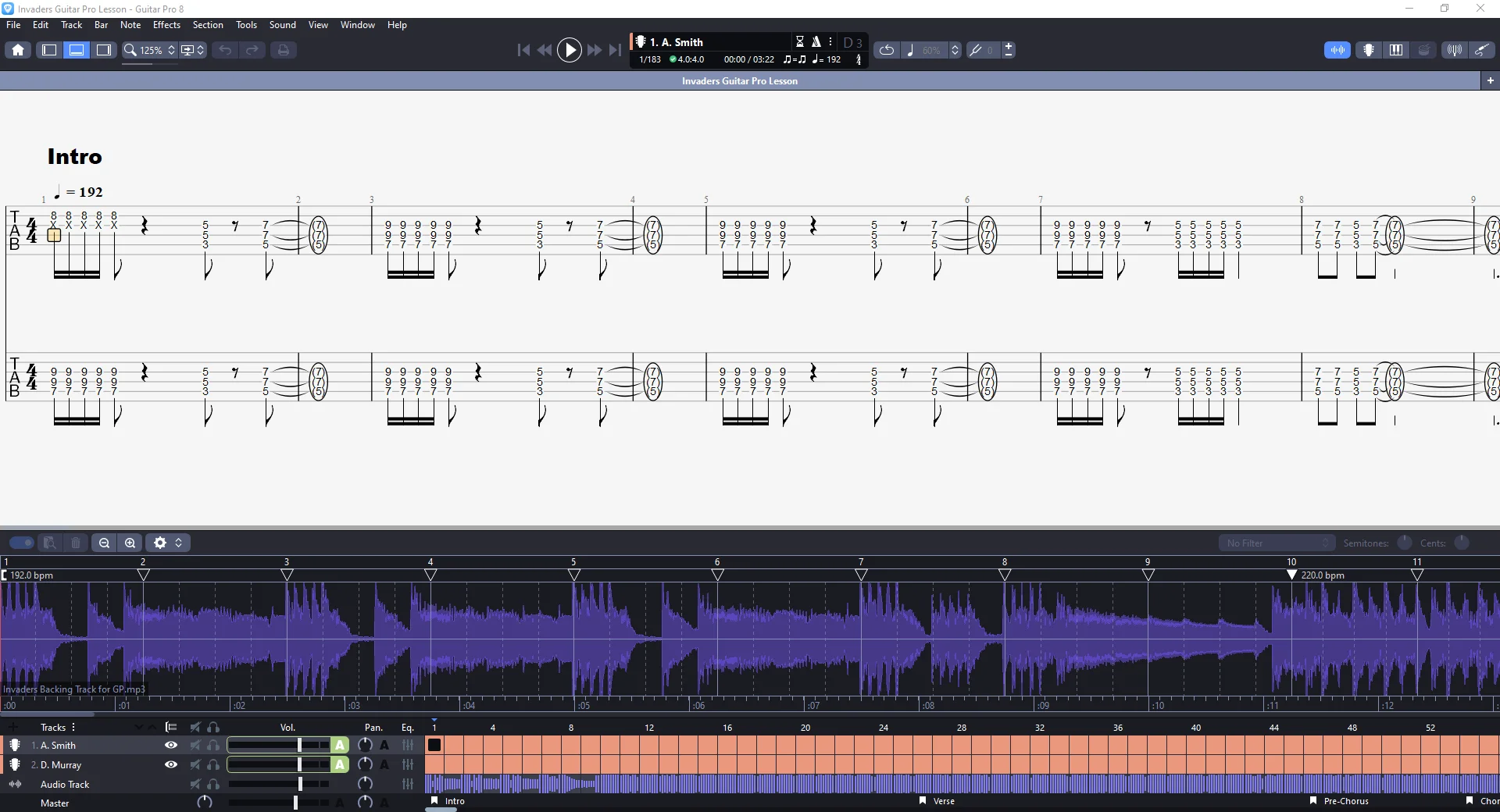The height and width of the screenshot is (812, 1500).
Task: Click the 1. A. Smith track name in LCD
Action: pos(677,42)
